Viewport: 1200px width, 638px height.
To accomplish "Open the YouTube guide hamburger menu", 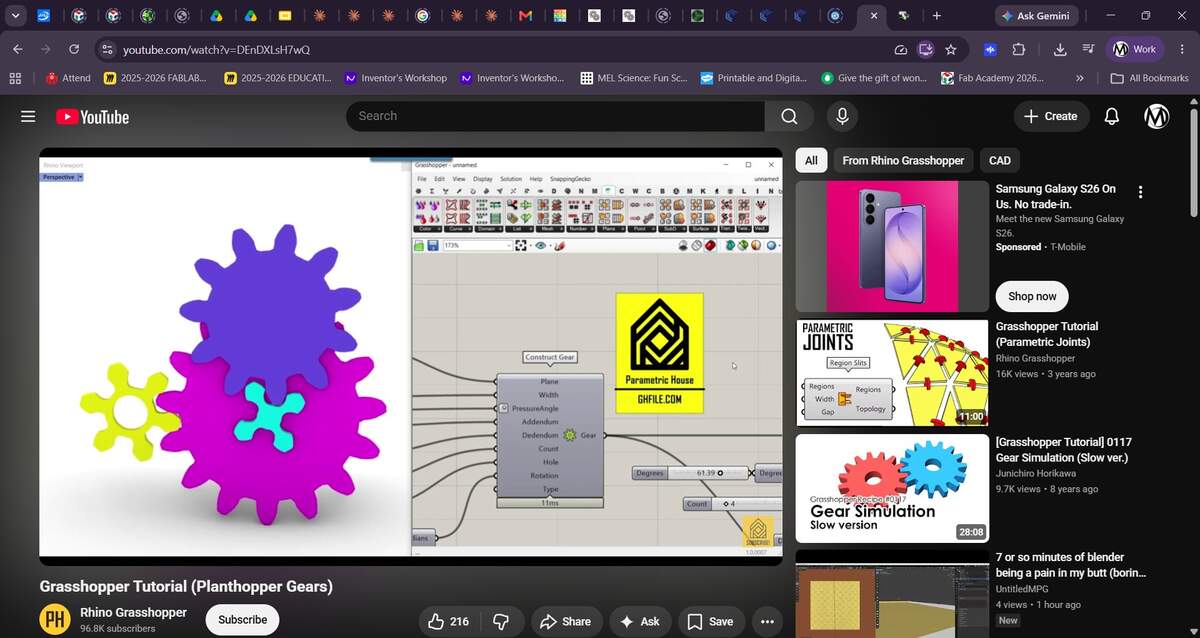I will coord(28,116).
